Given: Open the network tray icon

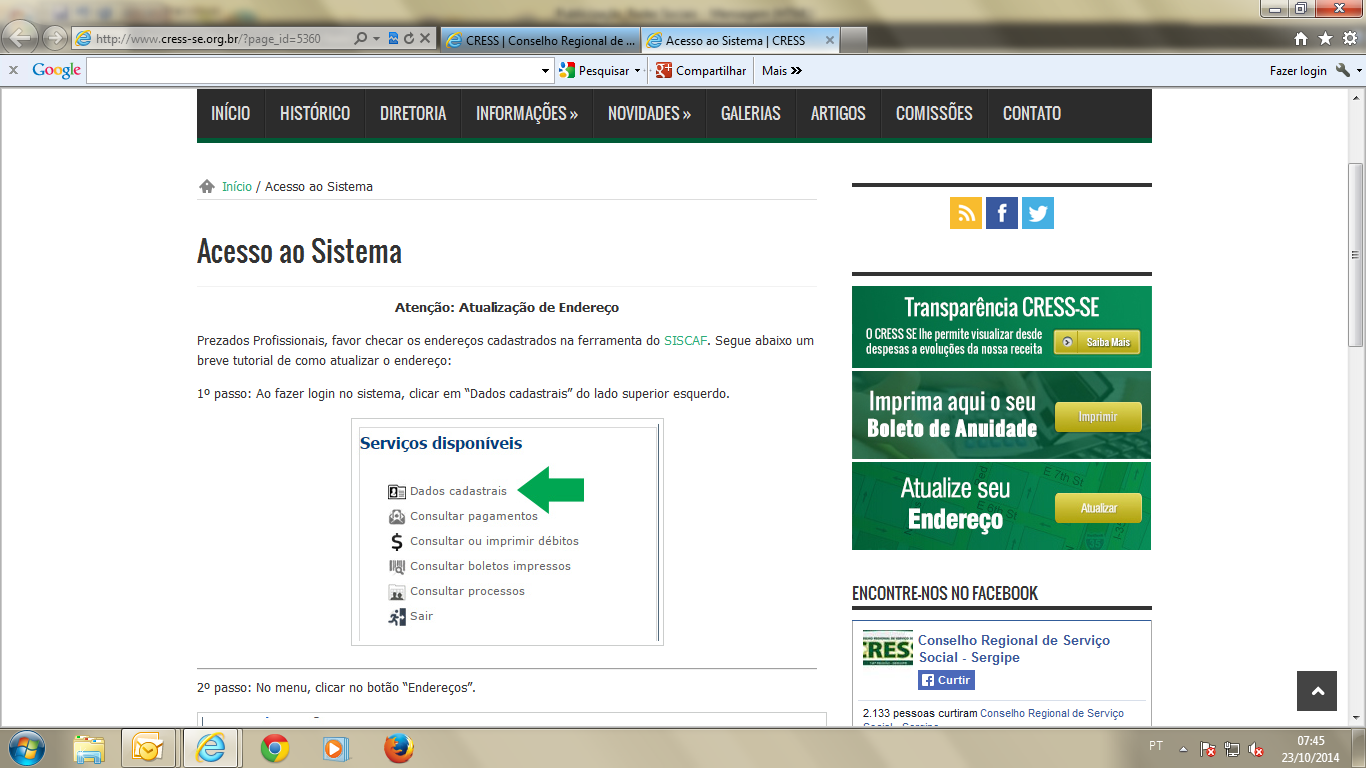Looking at the screenshot, I should click(x=1232, y=749).
